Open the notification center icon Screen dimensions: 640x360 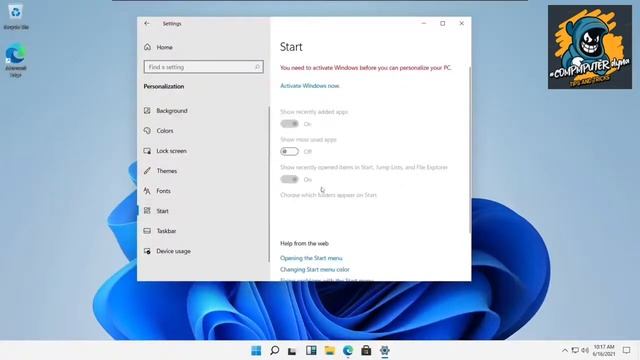pos(627,351)
